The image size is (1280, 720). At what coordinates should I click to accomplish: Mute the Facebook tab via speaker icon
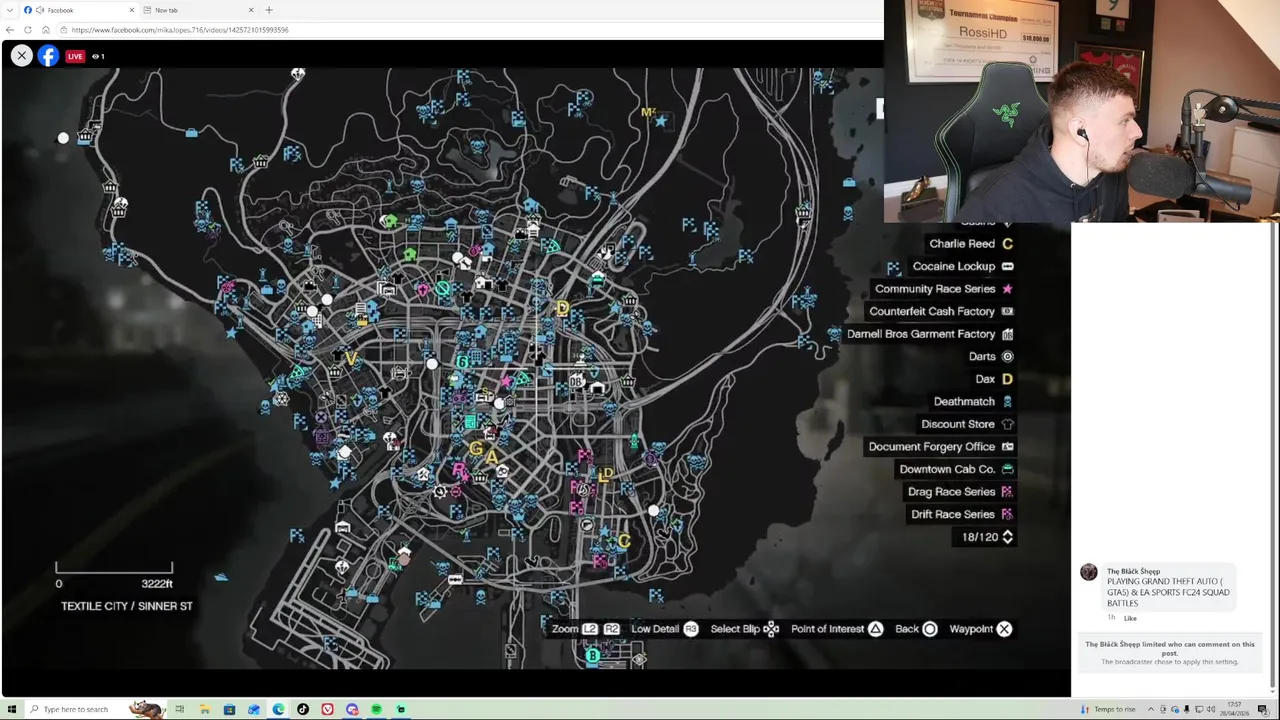40,10
